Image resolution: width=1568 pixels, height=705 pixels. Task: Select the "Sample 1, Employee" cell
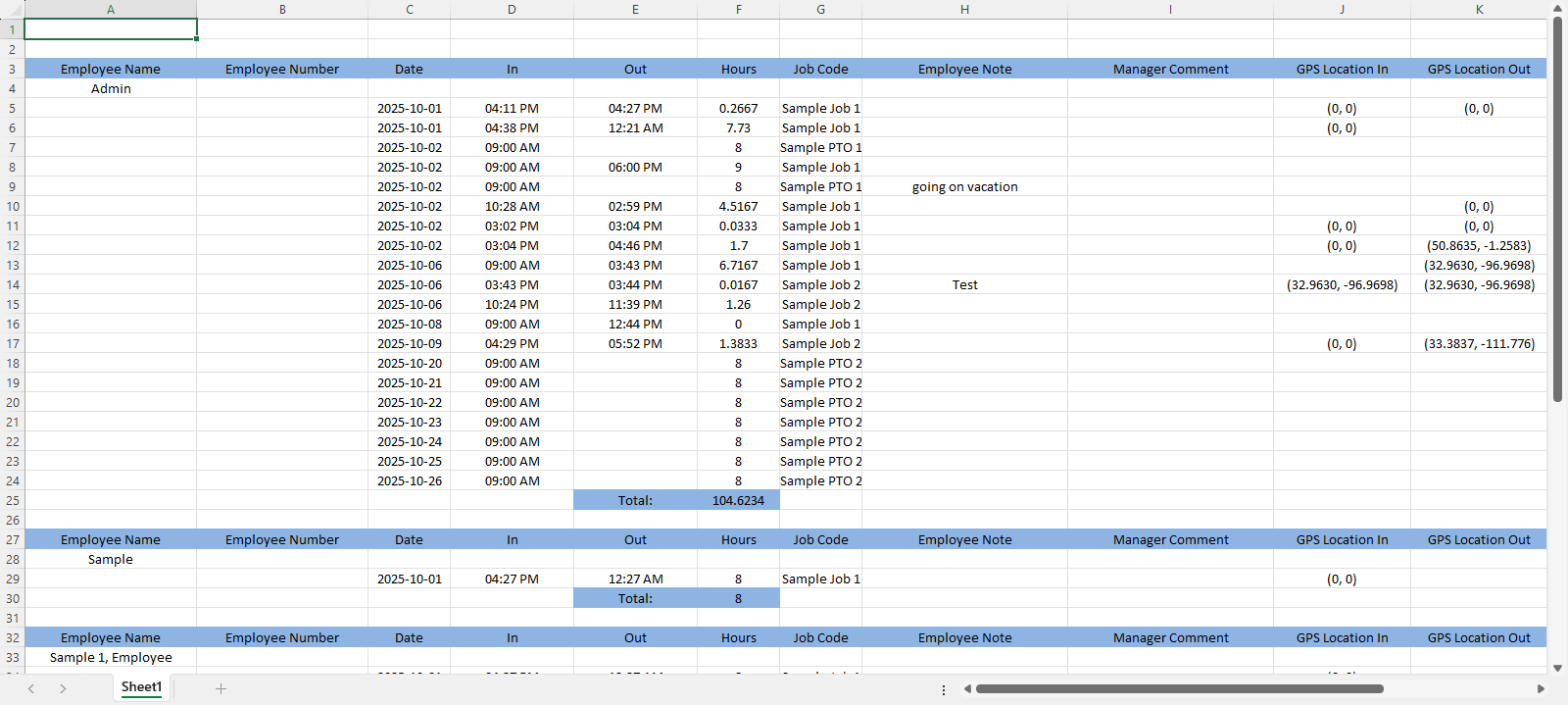pos(111,657)
